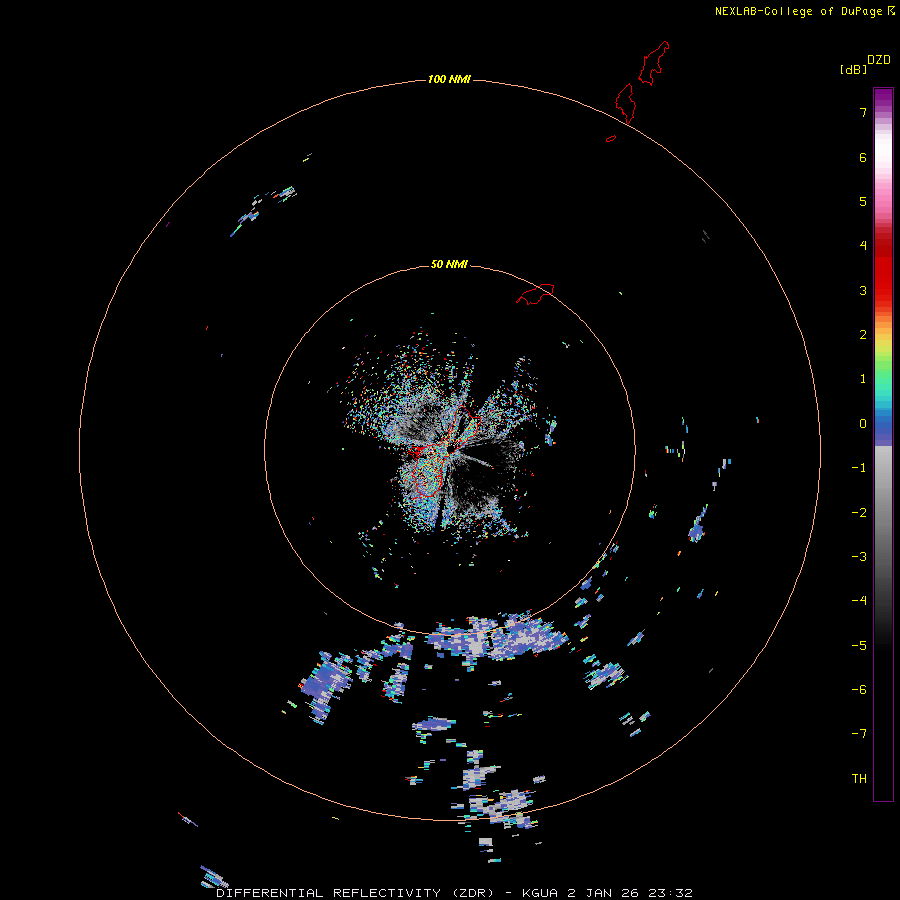Screen dimensions: 900x900
Task: Click the 0 dB value on the color scale
Action: click(863, 424)
